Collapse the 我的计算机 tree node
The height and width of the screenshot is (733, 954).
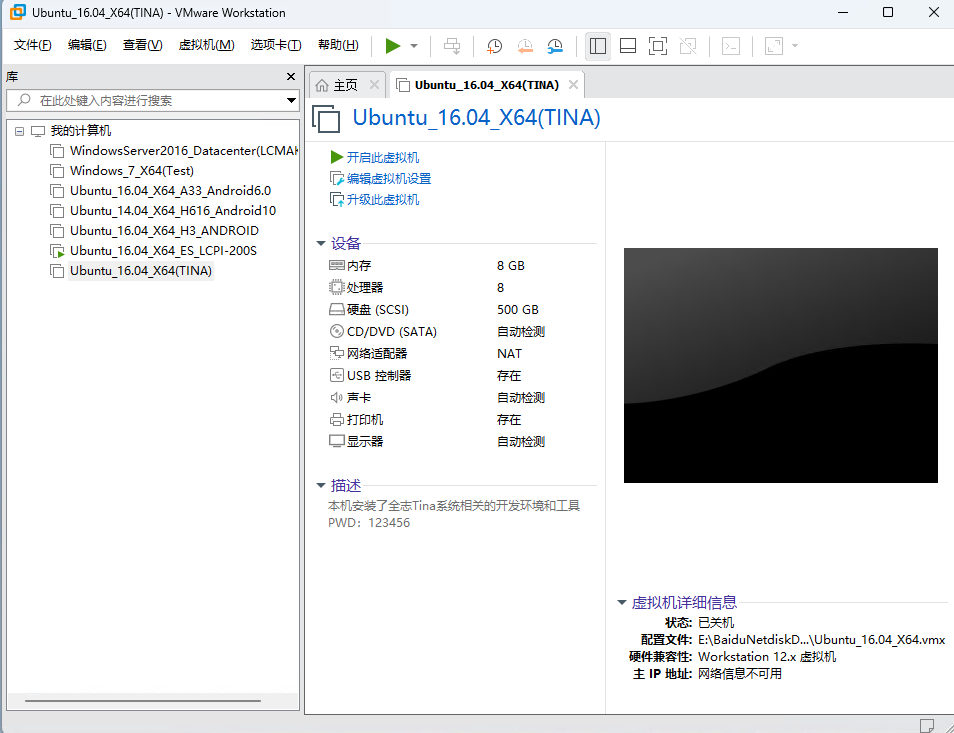(19, 130)
